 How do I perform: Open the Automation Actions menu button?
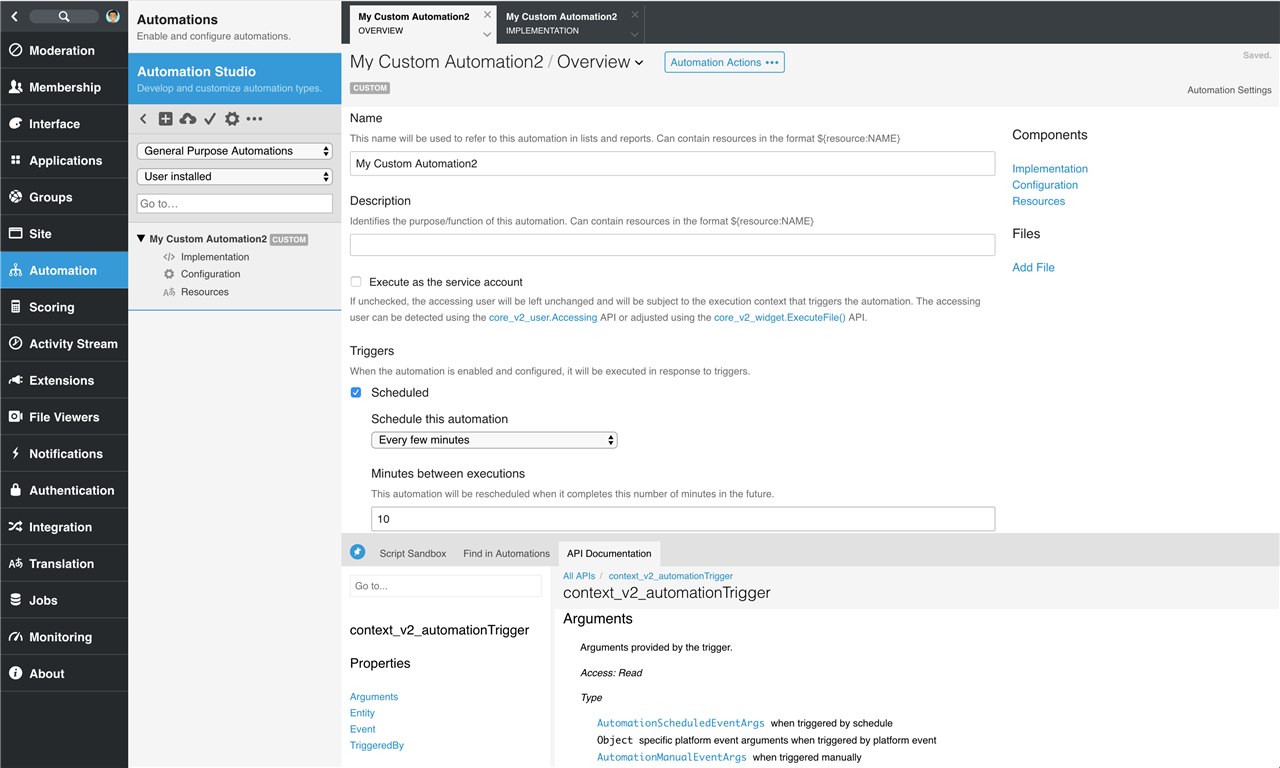click(724, 62)
